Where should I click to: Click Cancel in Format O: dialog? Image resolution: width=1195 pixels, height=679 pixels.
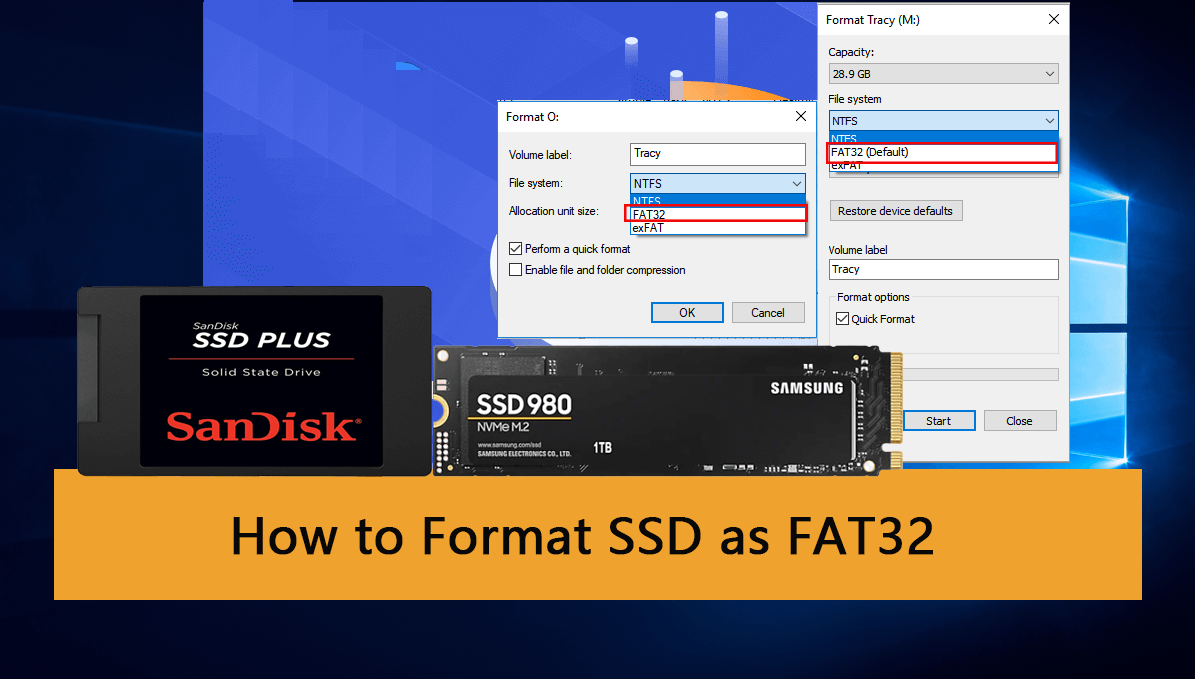point(767,312)
